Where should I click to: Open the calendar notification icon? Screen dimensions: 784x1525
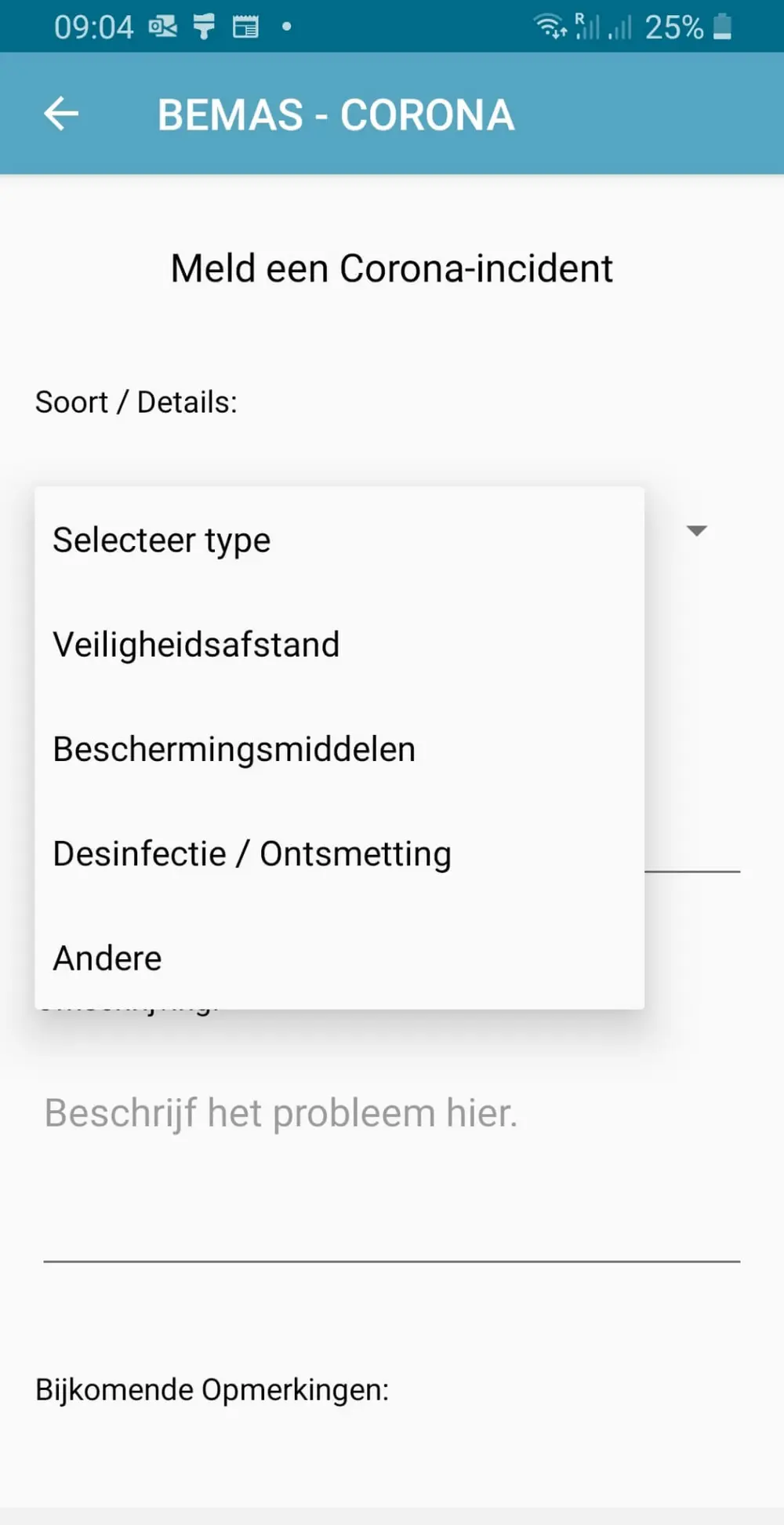[245, 26]
